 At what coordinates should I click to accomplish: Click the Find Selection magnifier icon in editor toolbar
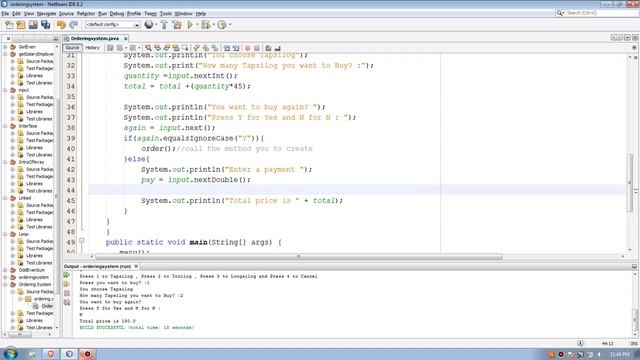[x=148, y=48]
